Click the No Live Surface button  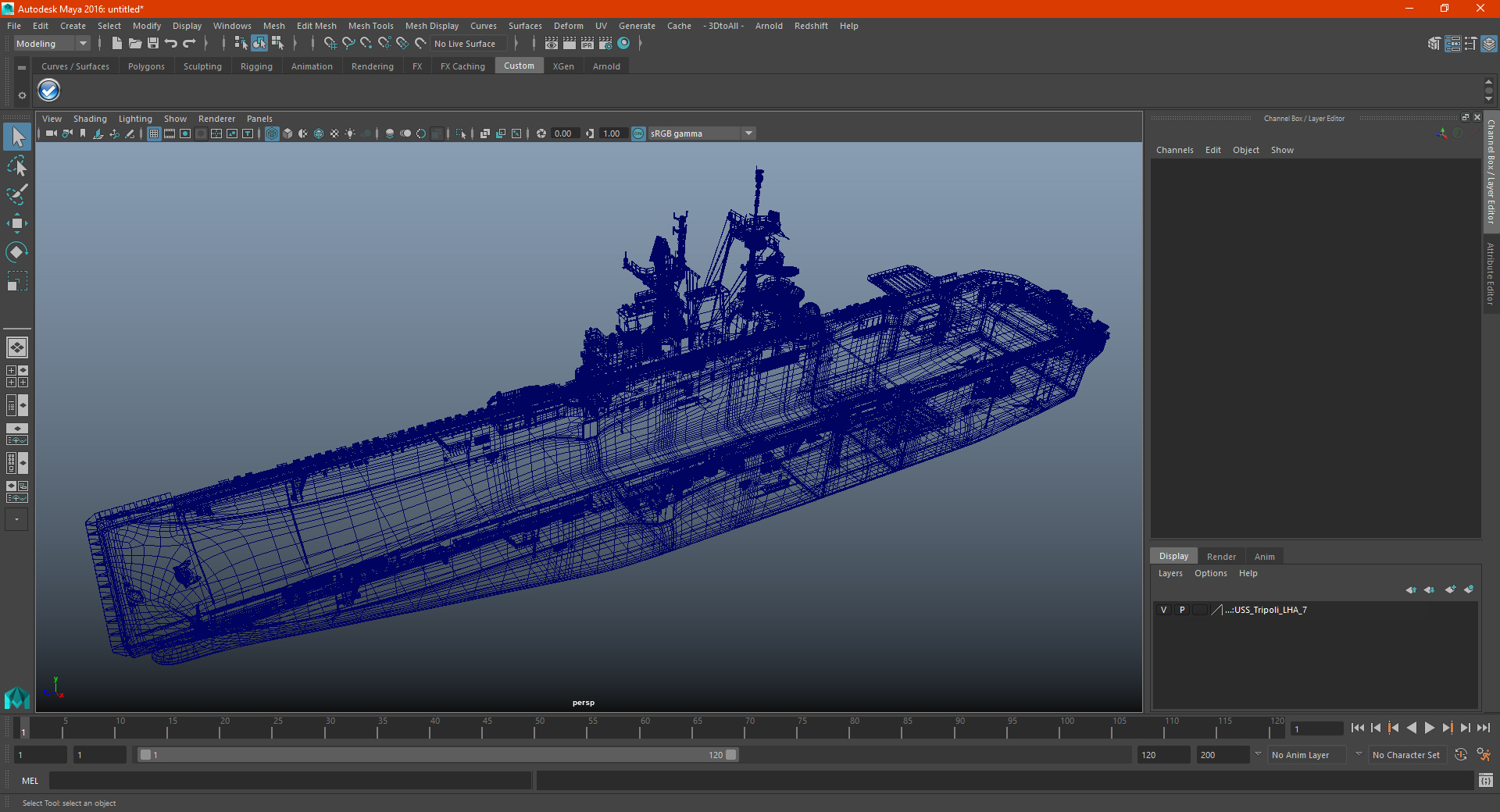465,44
